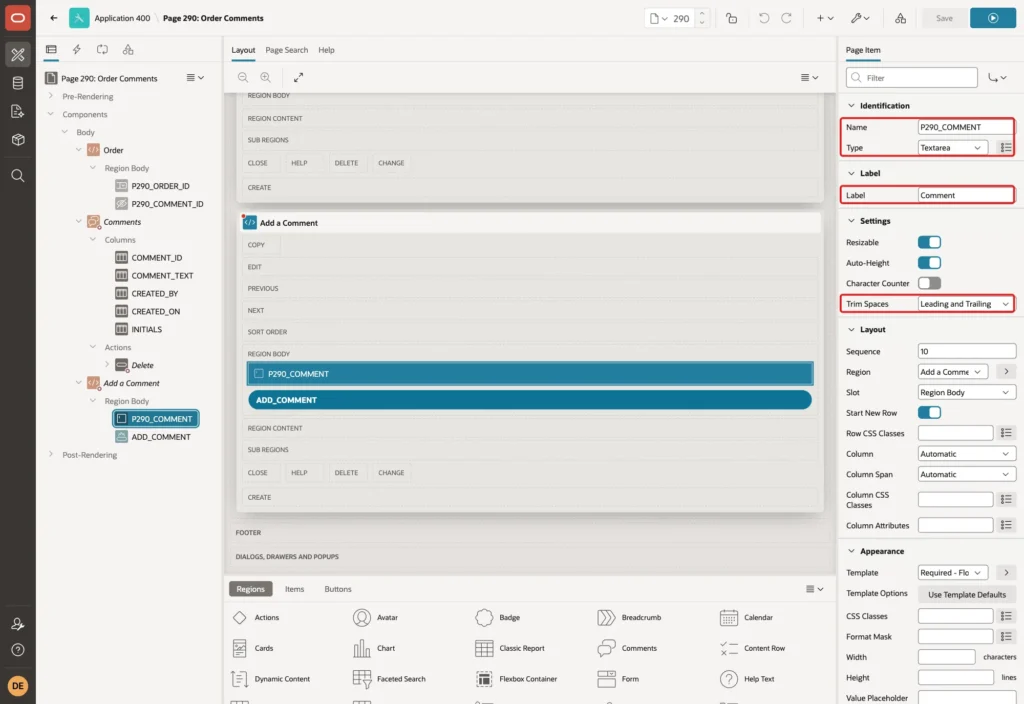Go to the region next to Add a Comment dropdown
Viewport: 1024px width, 704px height.
1006,372
